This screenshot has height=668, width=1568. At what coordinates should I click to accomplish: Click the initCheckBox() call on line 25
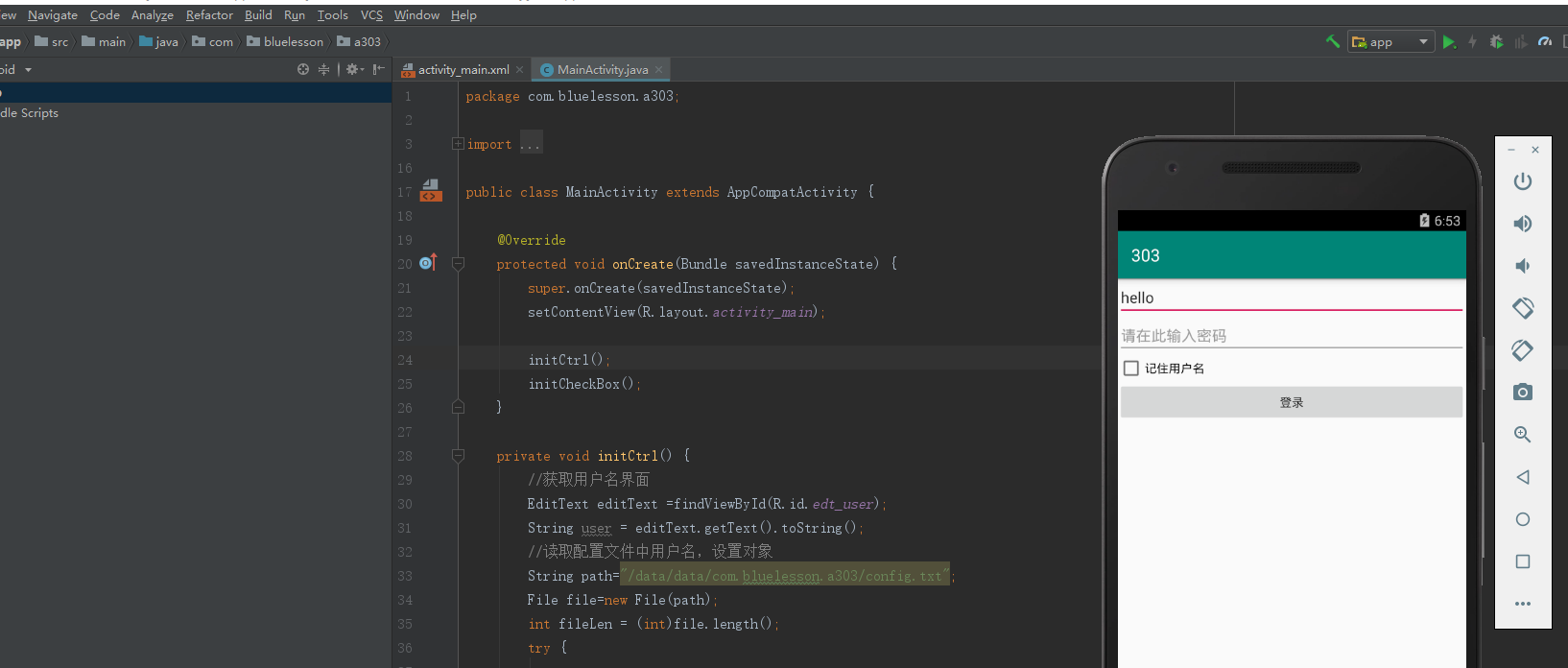point(583,384)
